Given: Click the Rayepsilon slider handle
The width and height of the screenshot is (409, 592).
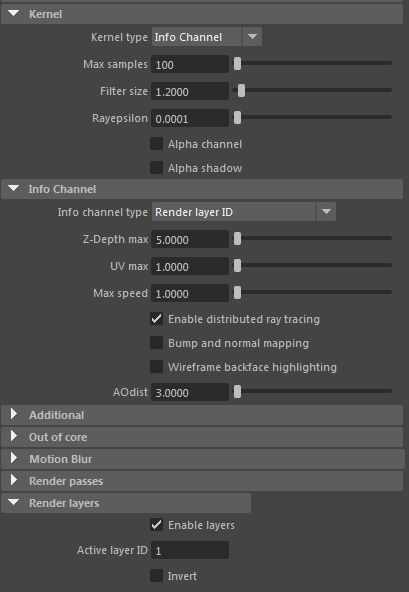Looking at the screenshot, I should (x=237, y=118).
